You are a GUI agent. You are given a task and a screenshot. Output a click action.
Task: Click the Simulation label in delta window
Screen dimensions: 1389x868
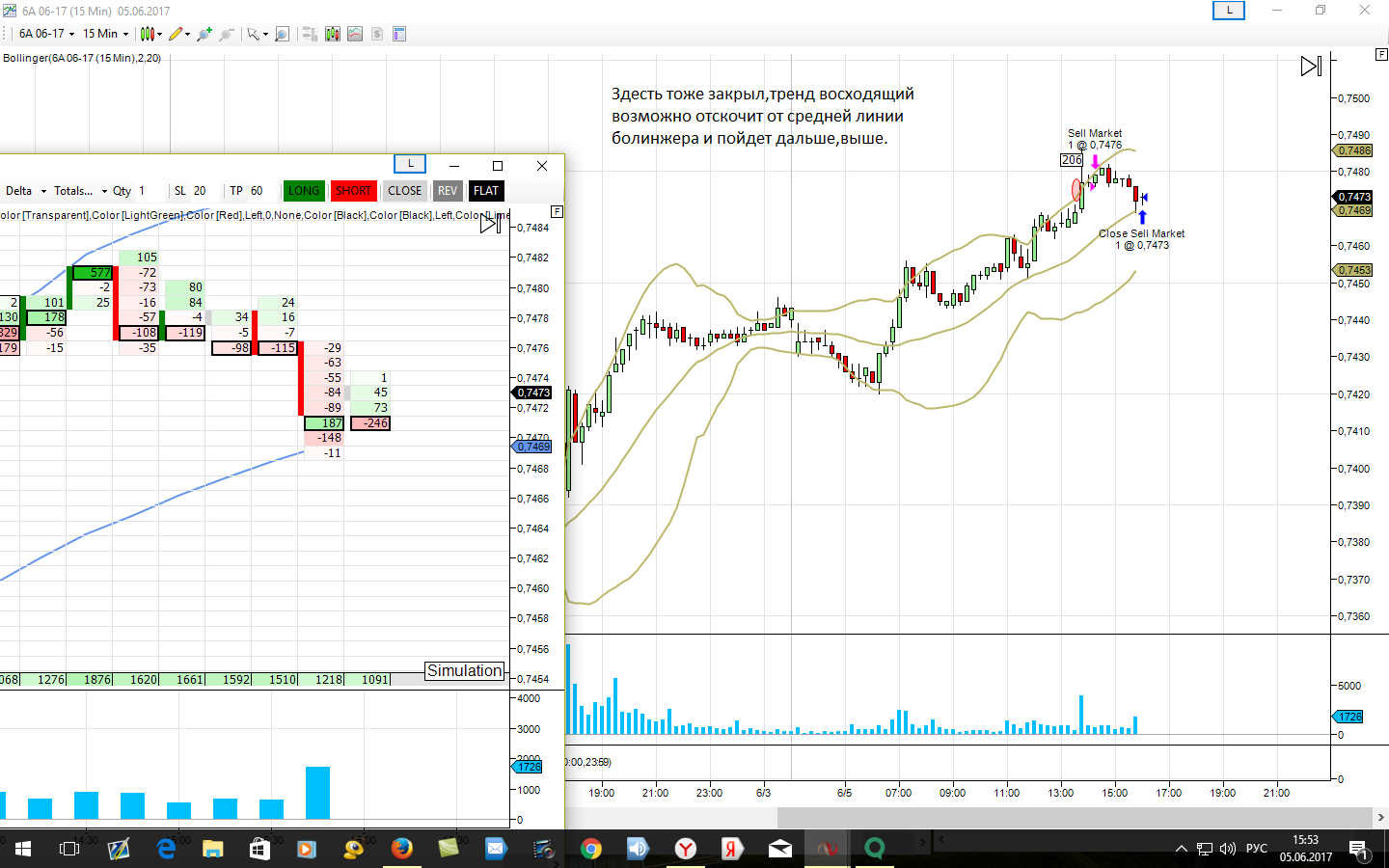(x=465, y=671)
